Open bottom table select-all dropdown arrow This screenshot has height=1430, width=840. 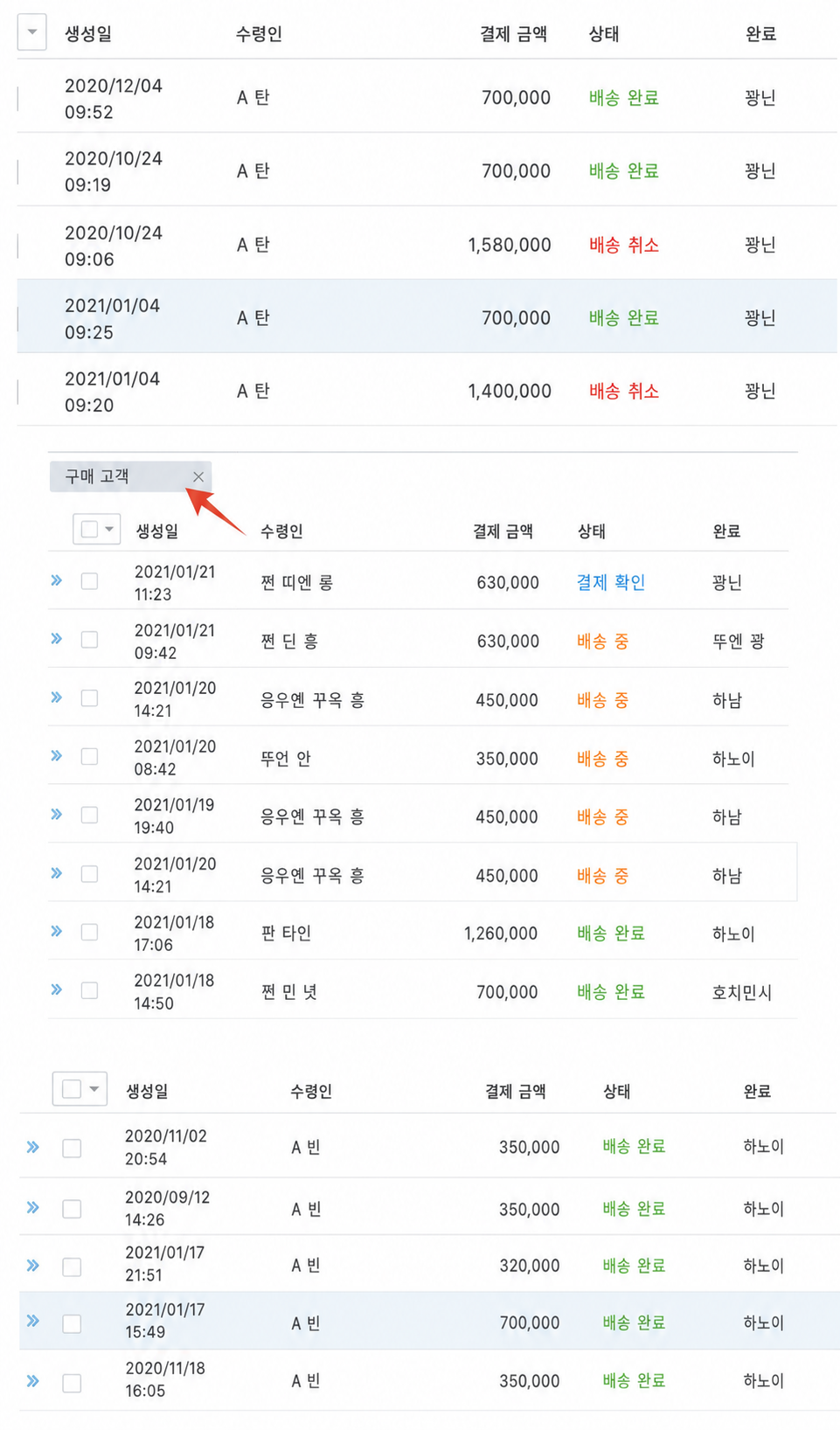(94, 1089)
